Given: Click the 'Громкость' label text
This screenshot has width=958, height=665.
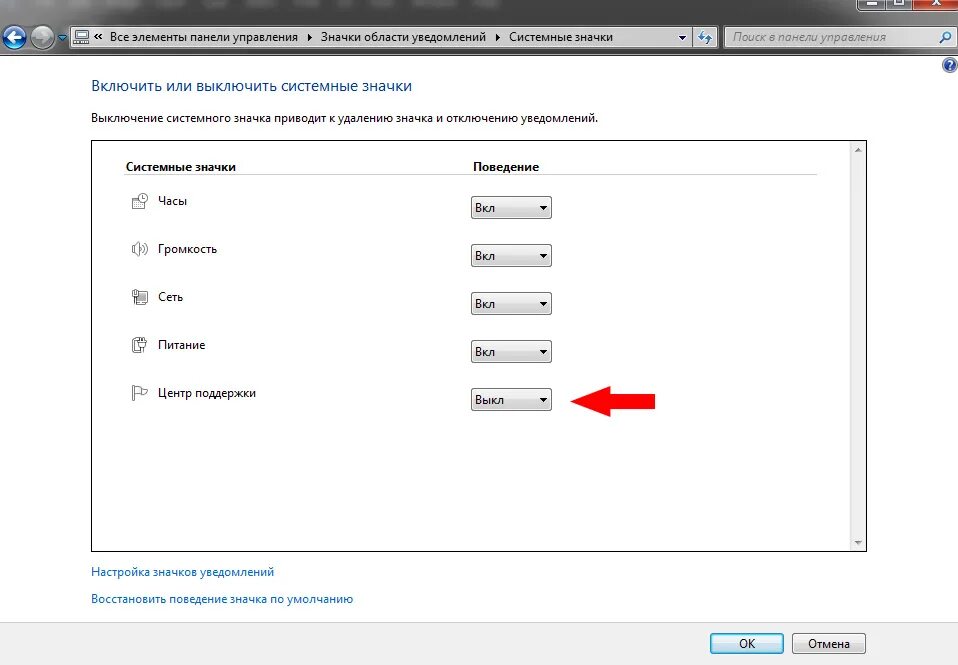Looking at the screenshot, I should coord(187,249).
